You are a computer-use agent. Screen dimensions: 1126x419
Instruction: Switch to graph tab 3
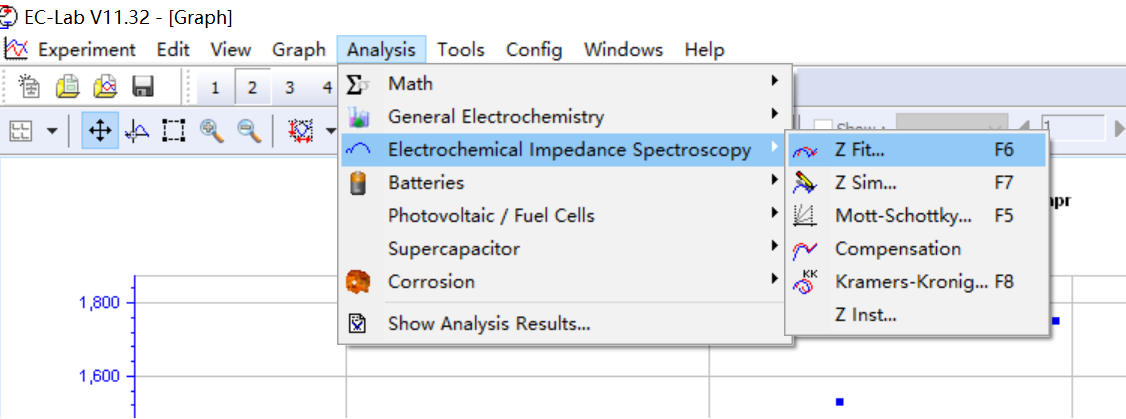coord(289,88)
